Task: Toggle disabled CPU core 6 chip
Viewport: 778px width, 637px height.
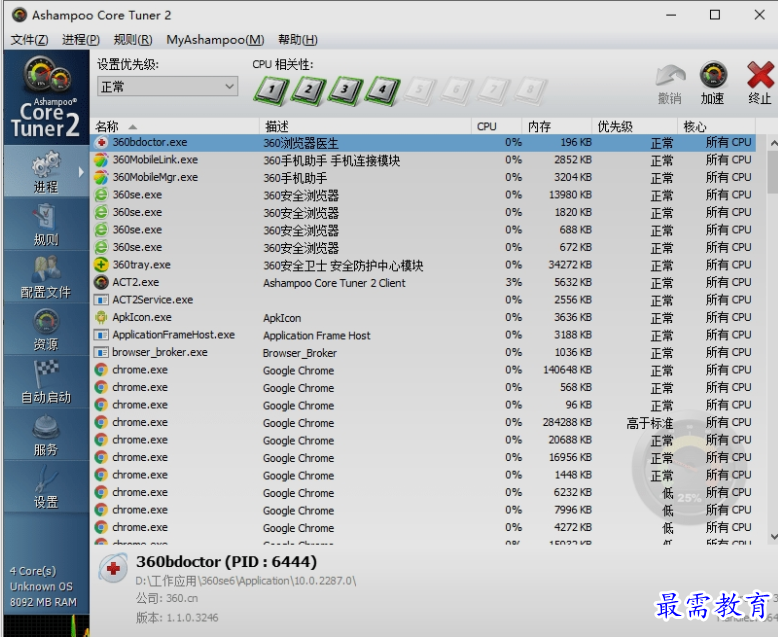Action: click(456, 91)
